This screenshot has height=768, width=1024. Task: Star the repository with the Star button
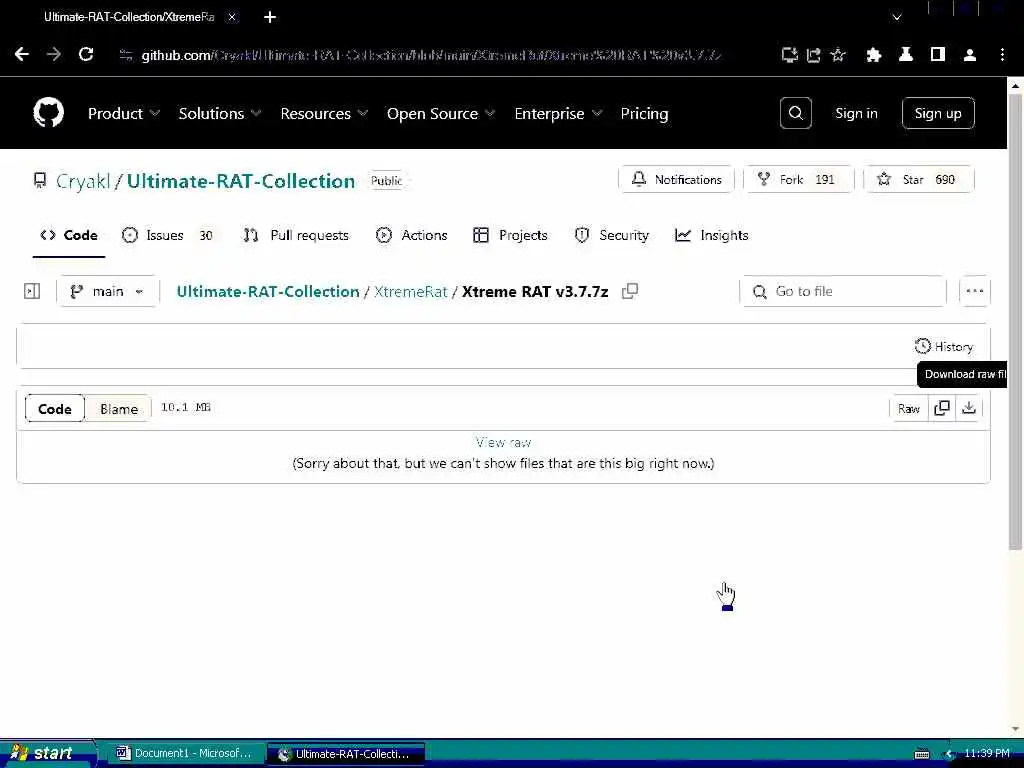tap(919, 180)
